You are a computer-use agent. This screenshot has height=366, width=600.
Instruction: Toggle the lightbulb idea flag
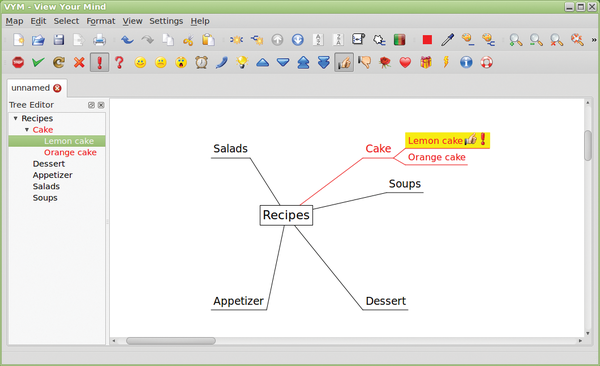click(x=242, y=62)
